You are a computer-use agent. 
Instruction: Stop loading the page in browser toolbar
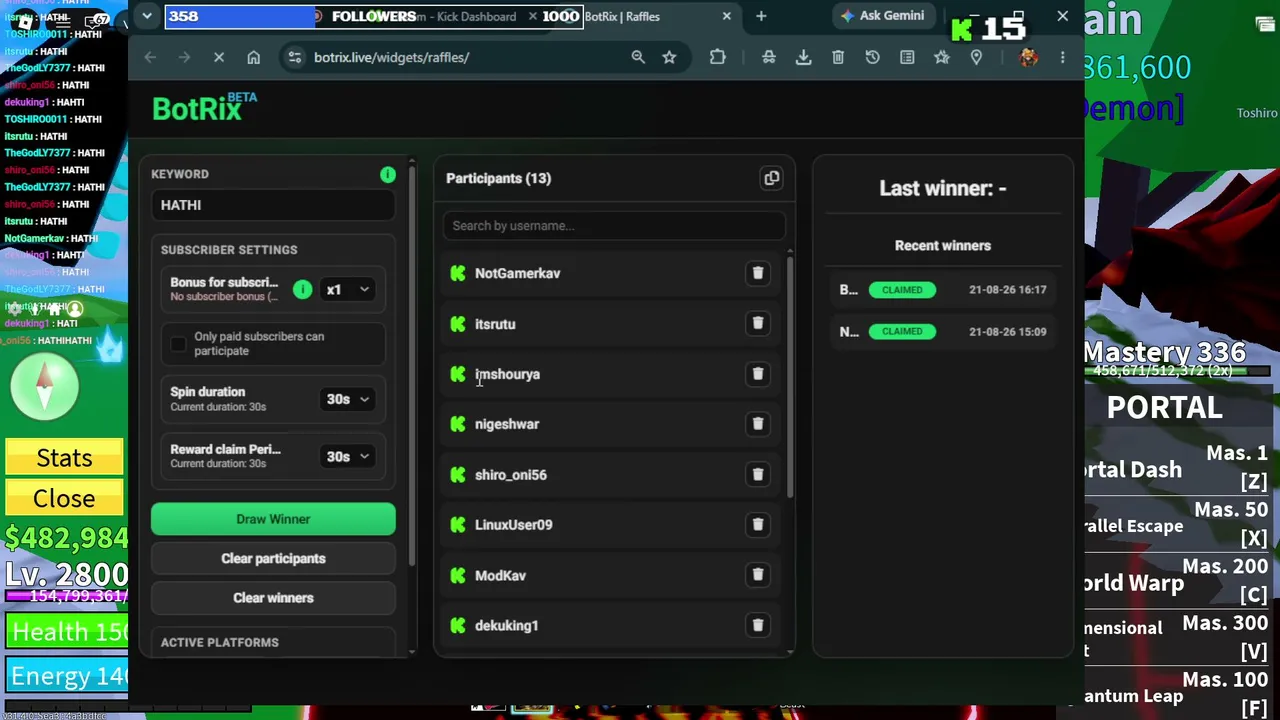pyautogui.click(x=219, y=57)
